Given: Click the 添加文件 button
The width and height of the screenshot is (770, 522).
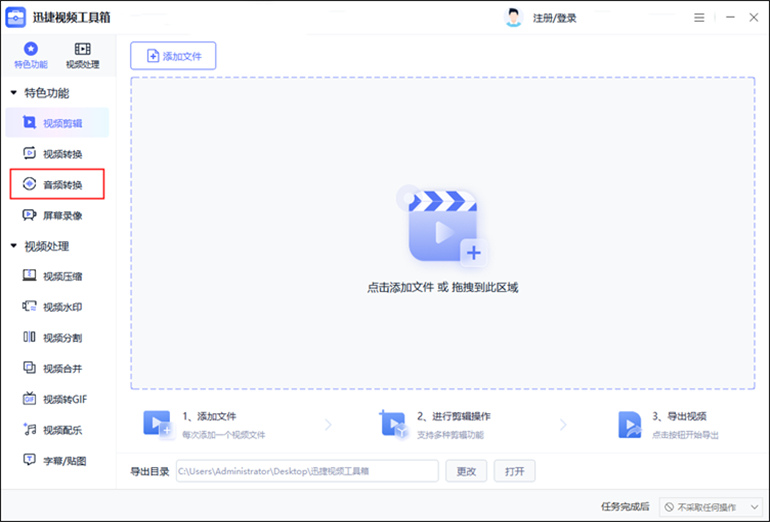Looking at the screenshot, I should click(173, 56).
